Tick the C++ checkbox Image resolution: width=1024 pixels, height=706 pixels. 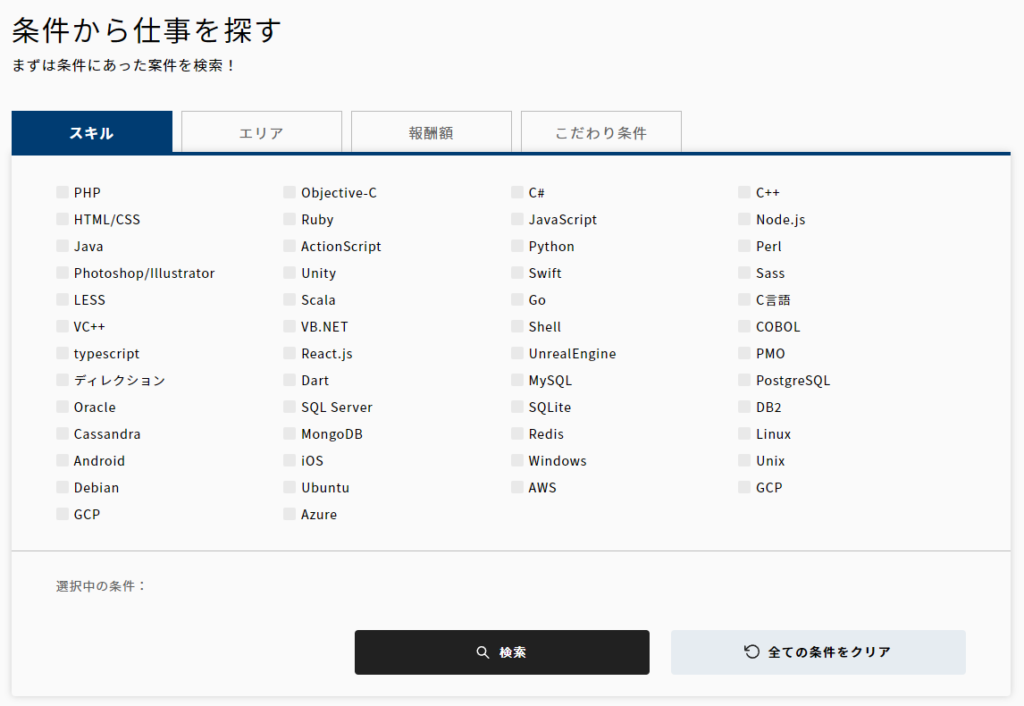[744, 192]
